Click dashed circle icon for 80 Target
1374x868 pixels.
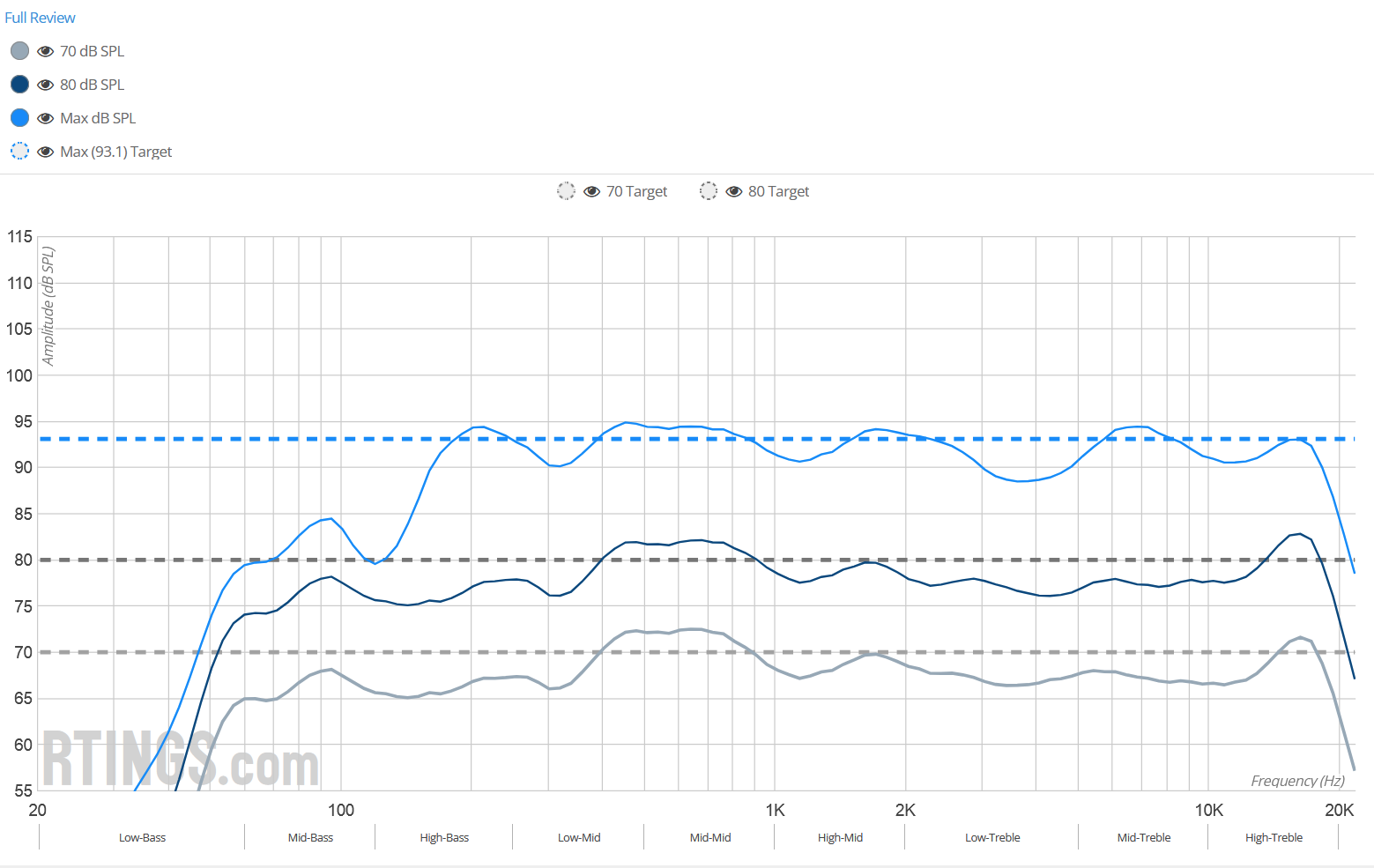tap(708, 191)
